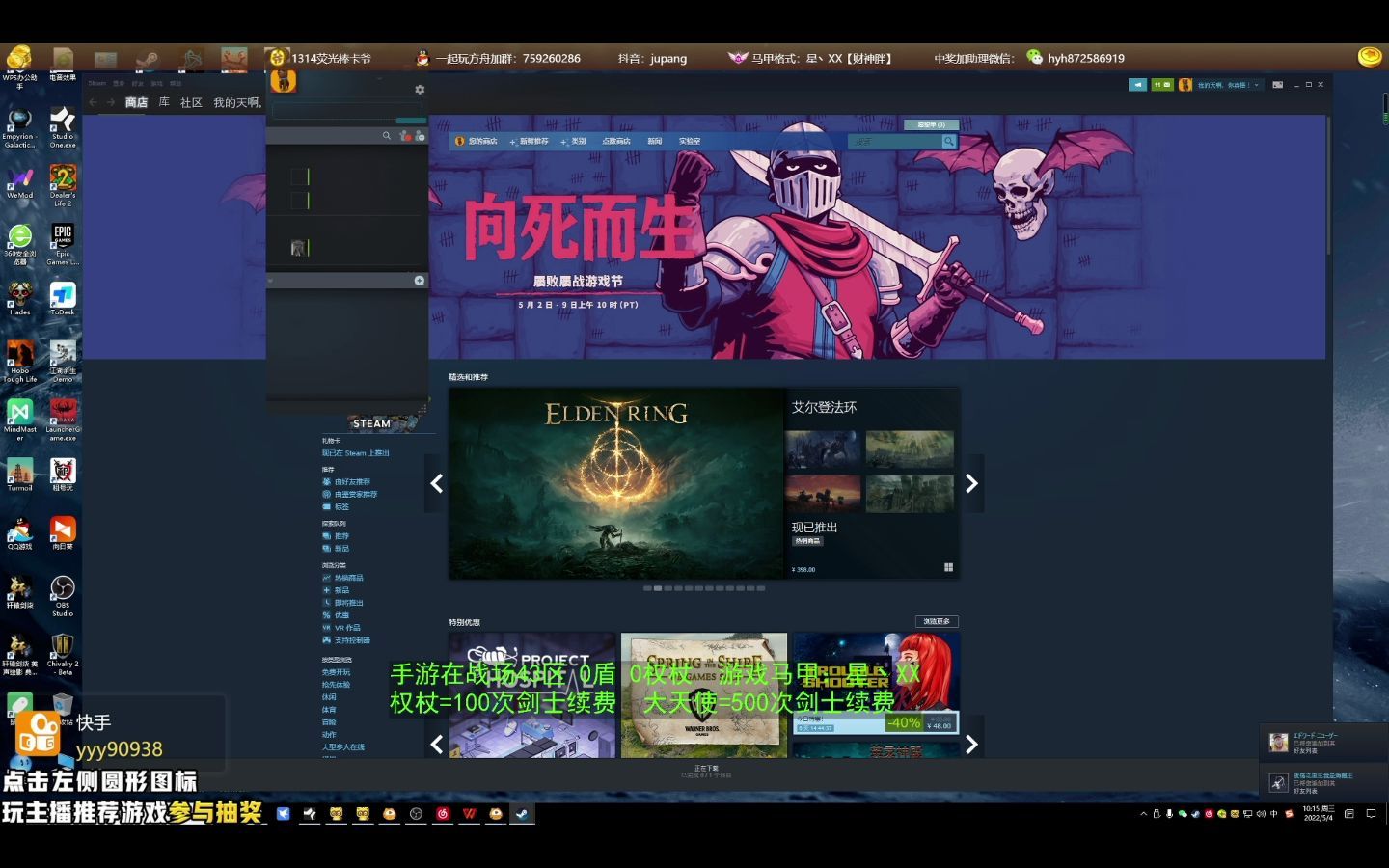Click the taskbar clock showing 10:15

(1318, 813)
